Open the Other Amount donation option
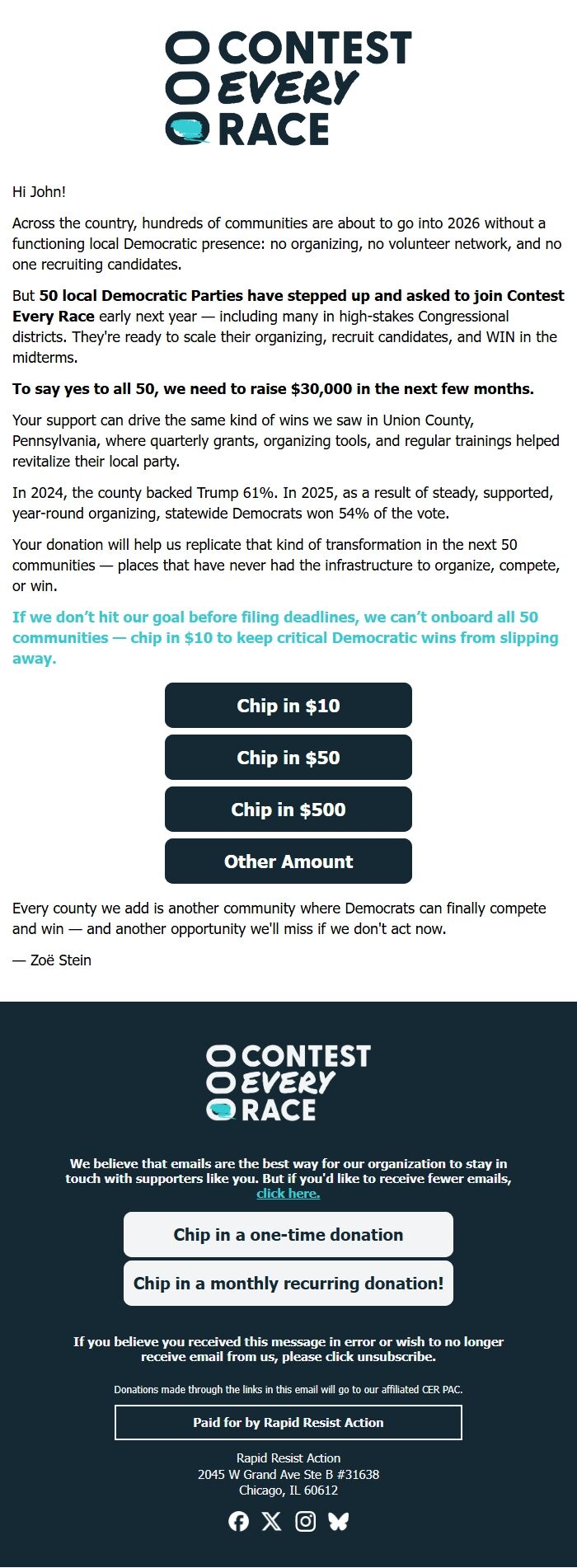 (288, 861)
